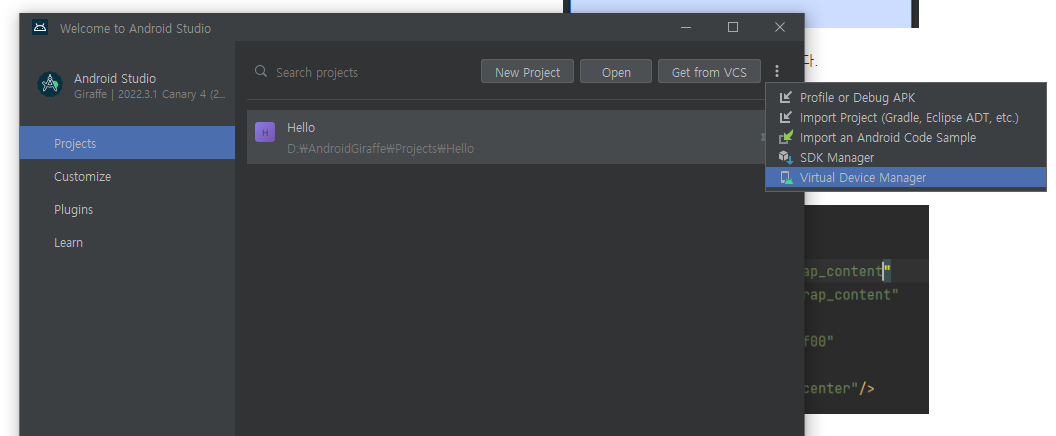
Task: Select Import an Android Code Sample
Action: (906, 137)
